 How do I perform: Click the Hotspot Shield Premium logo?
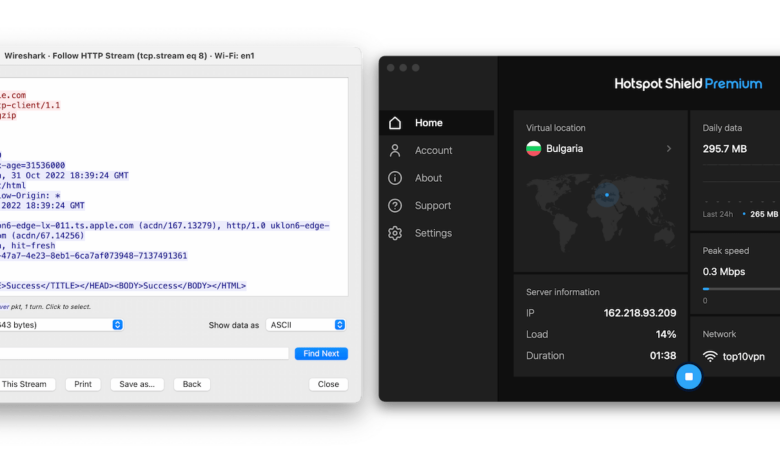687,84
